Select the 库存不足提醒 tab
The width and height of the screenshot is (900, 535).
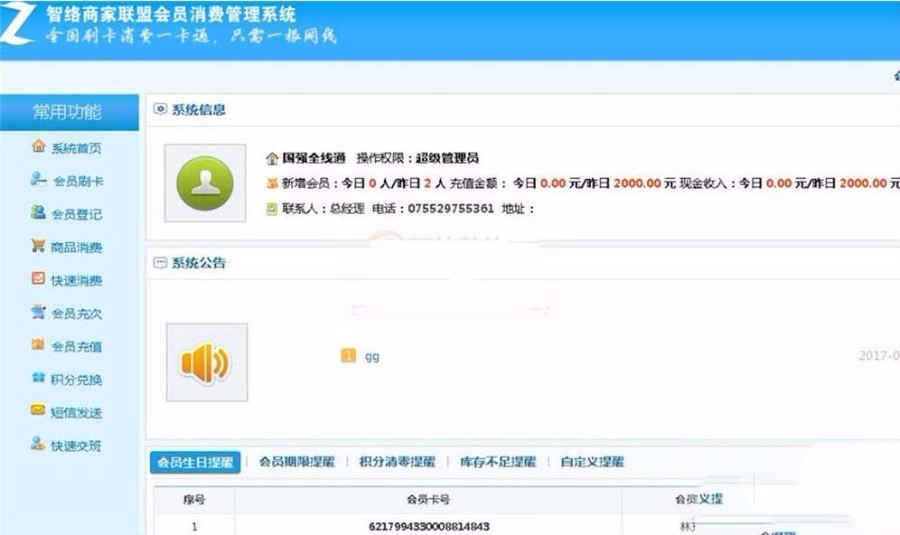(x=498, y=462)
